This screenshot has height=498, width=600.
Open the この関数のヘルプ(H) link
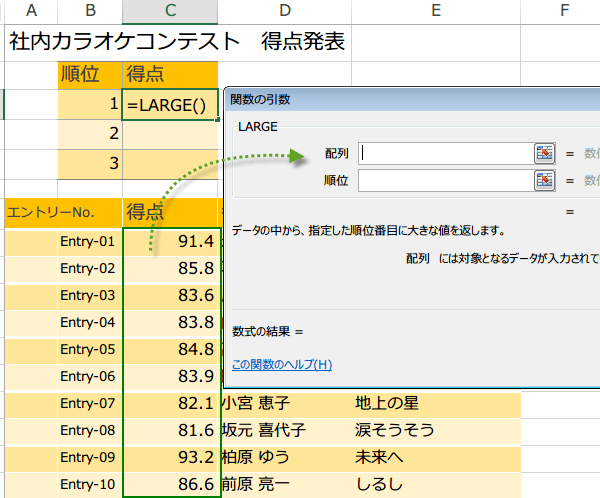[281, 364]
